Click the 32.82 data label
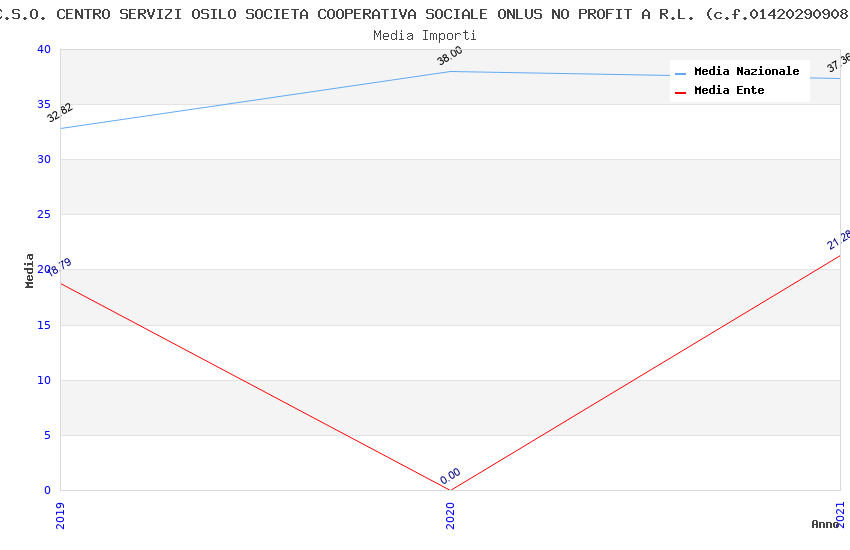The width and height of the screenshot is (850, 550). pos(60,112)
